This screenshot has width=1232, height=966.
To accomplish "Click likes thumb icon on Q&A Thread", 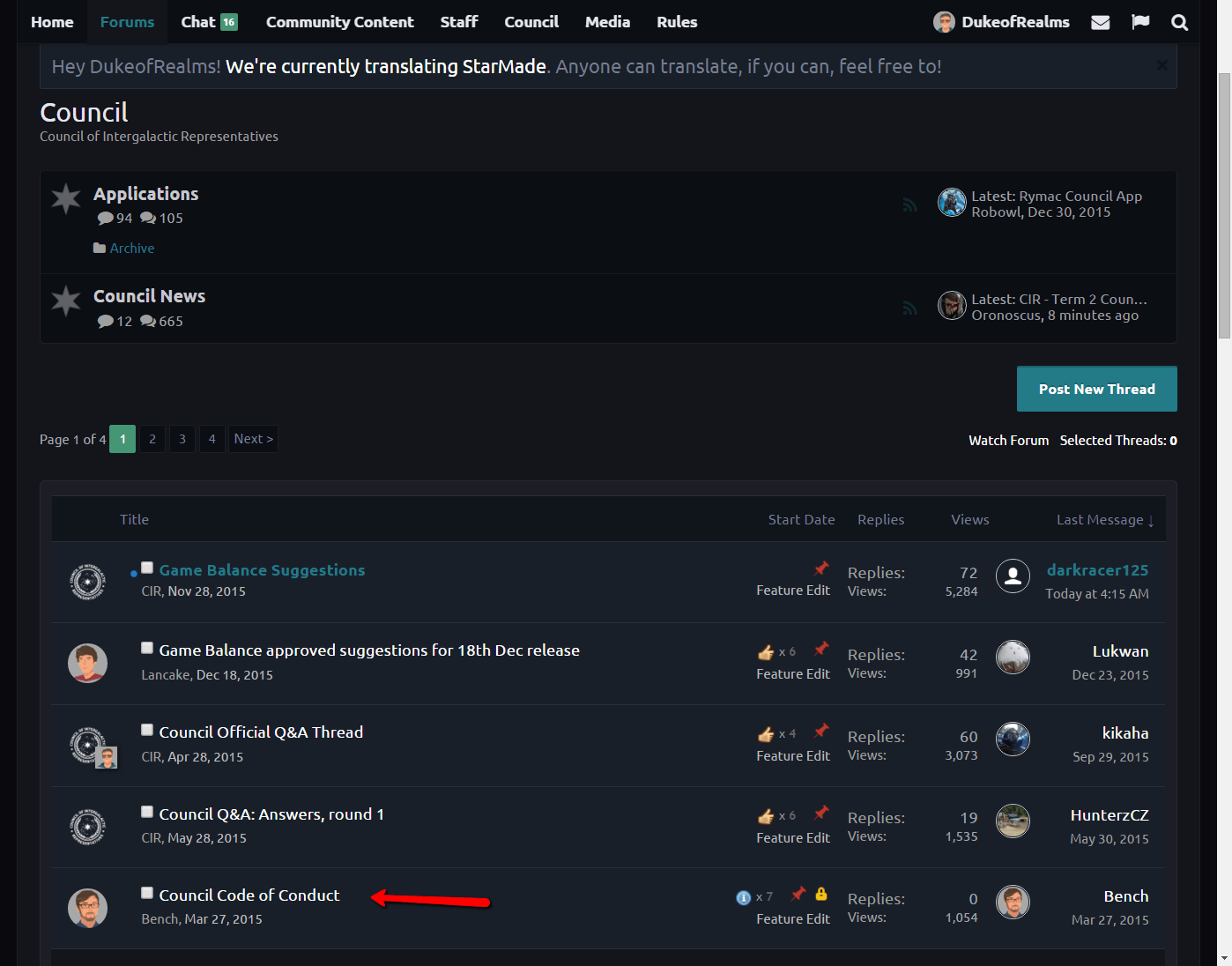I will (x=766, y=734).
